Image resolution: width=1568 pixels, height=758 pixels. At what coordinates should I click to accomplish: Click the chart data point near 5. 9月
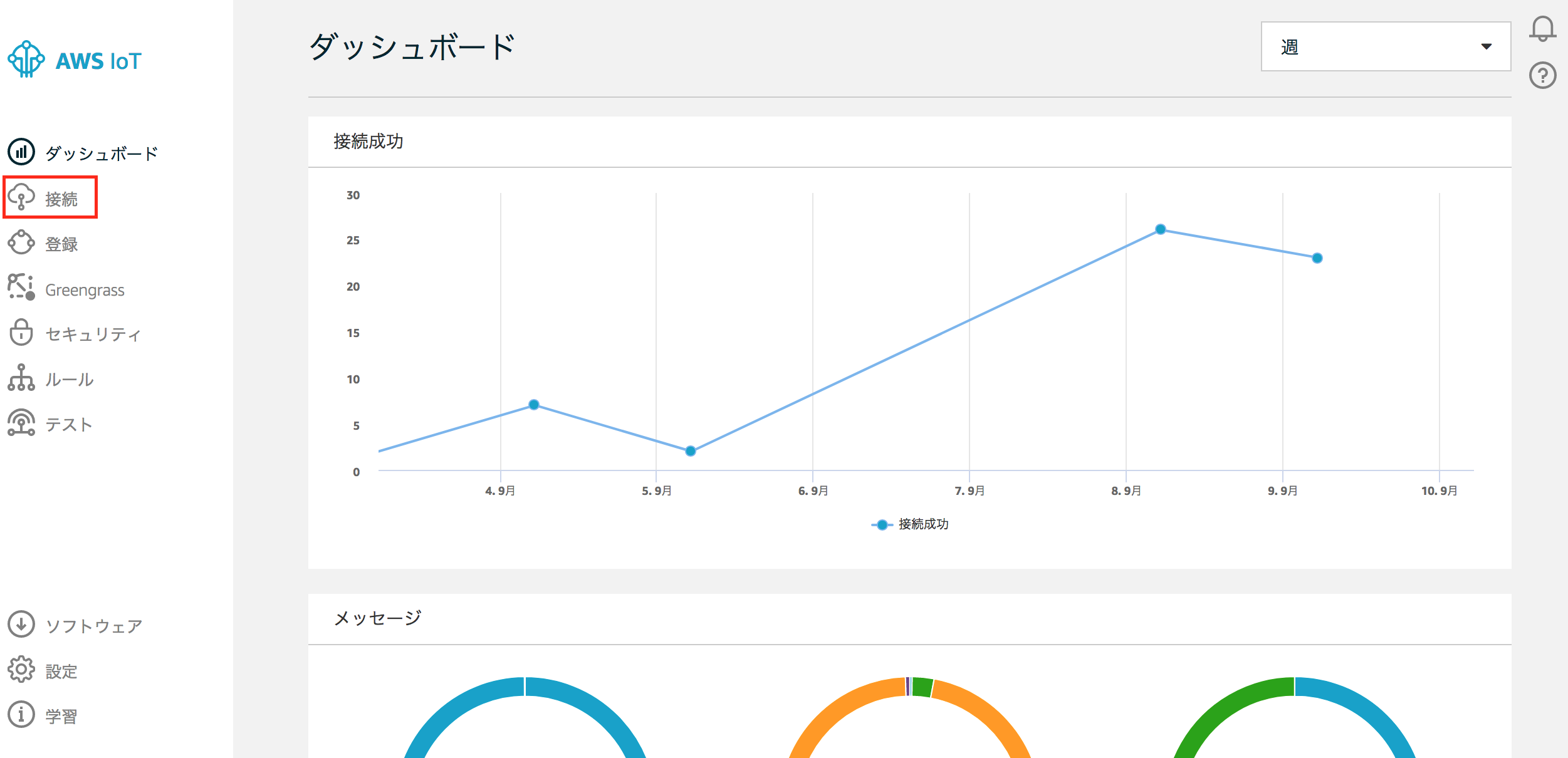[691, 451]
